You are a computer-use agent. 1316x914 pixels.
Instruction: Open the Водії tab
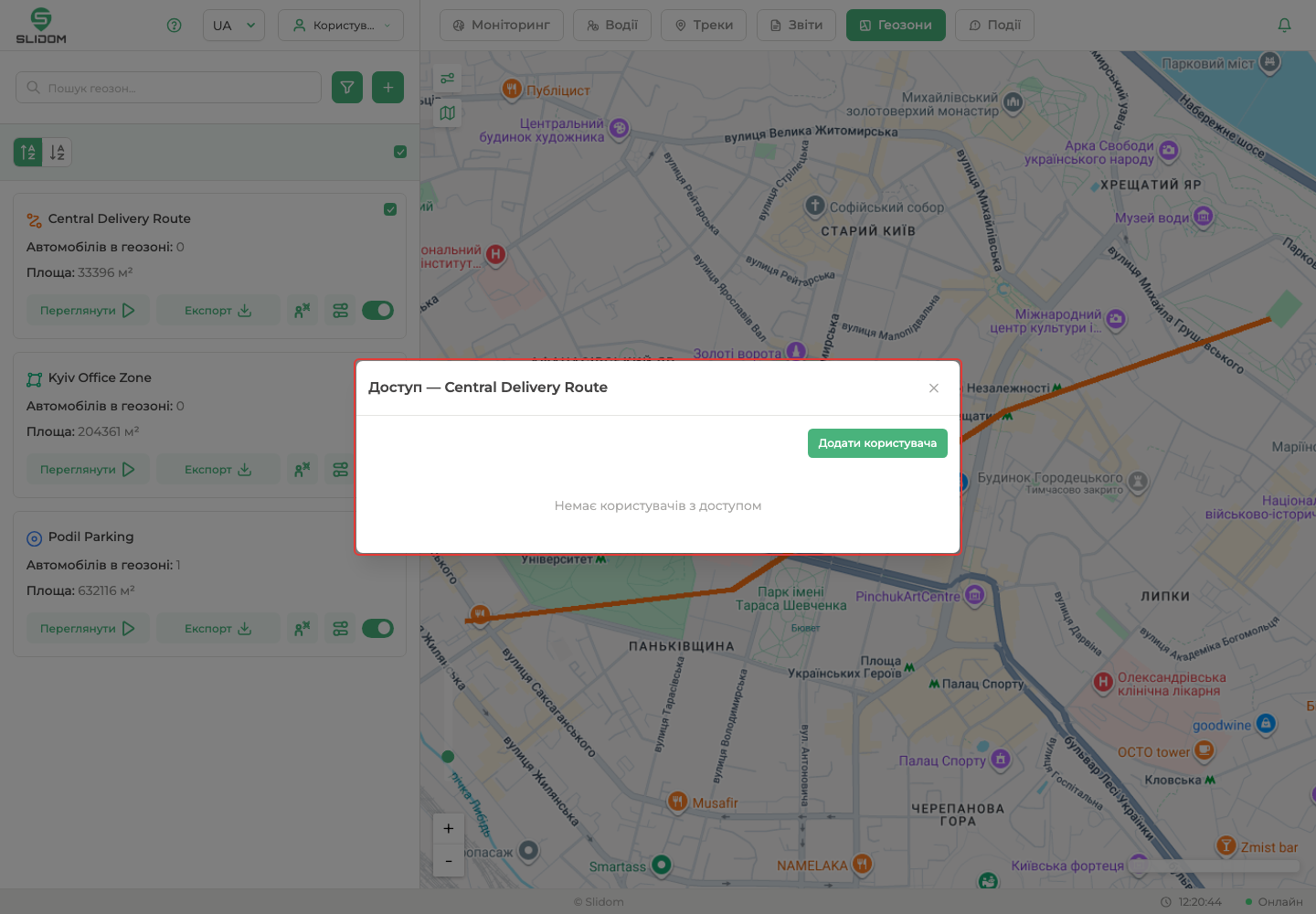point(612,26)
